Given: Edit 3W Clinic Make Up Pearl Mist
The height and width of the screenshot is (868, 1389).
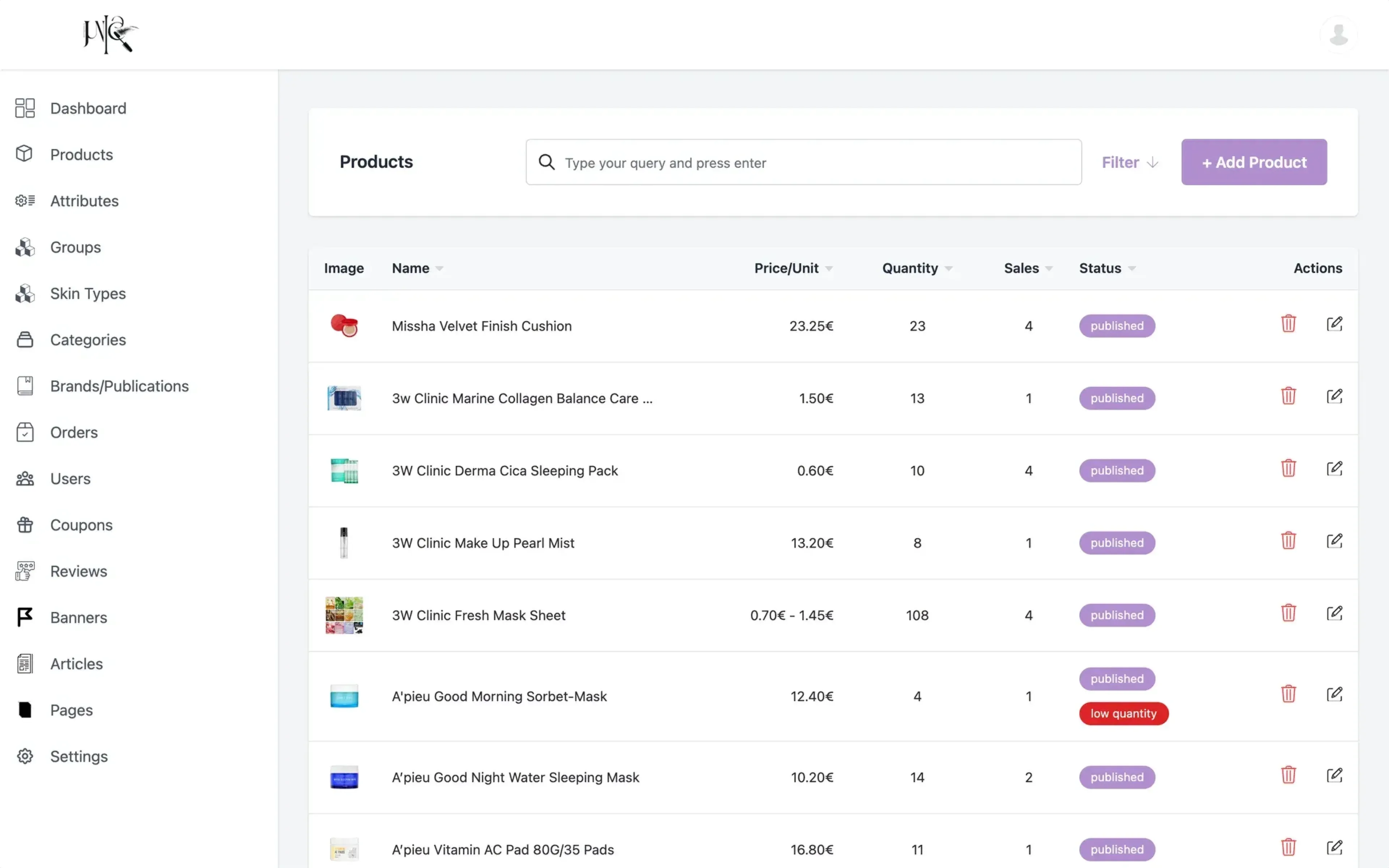Looking at the screenshot, I should 1334,541.
